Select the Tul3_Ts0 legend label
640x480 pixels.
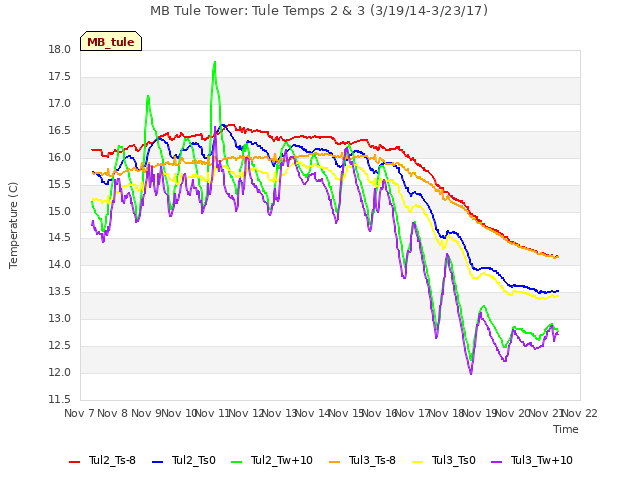point(454,460)
